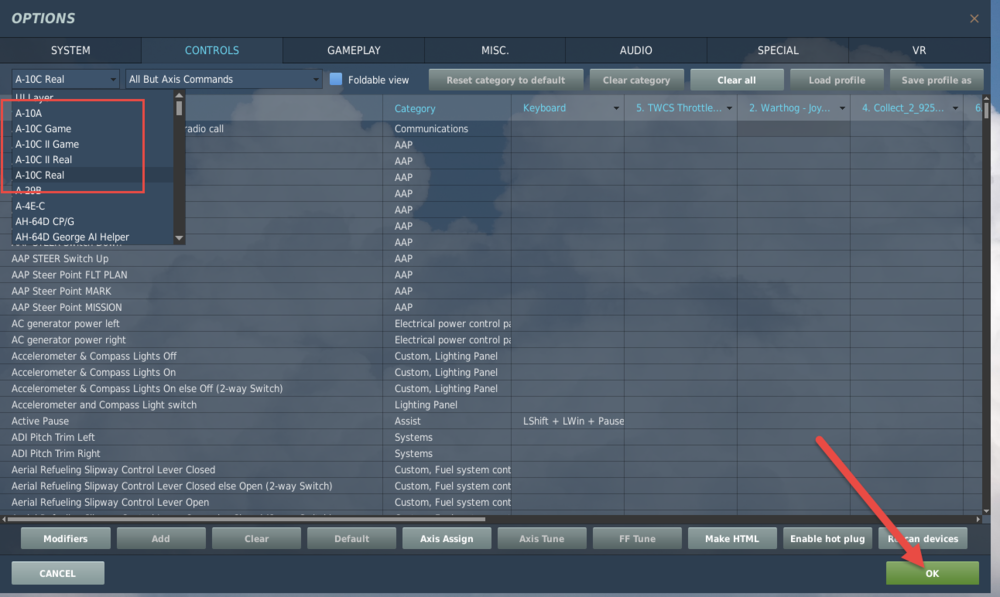Click the green OK button
The image size is (1000, 597).
pos(932,573)
